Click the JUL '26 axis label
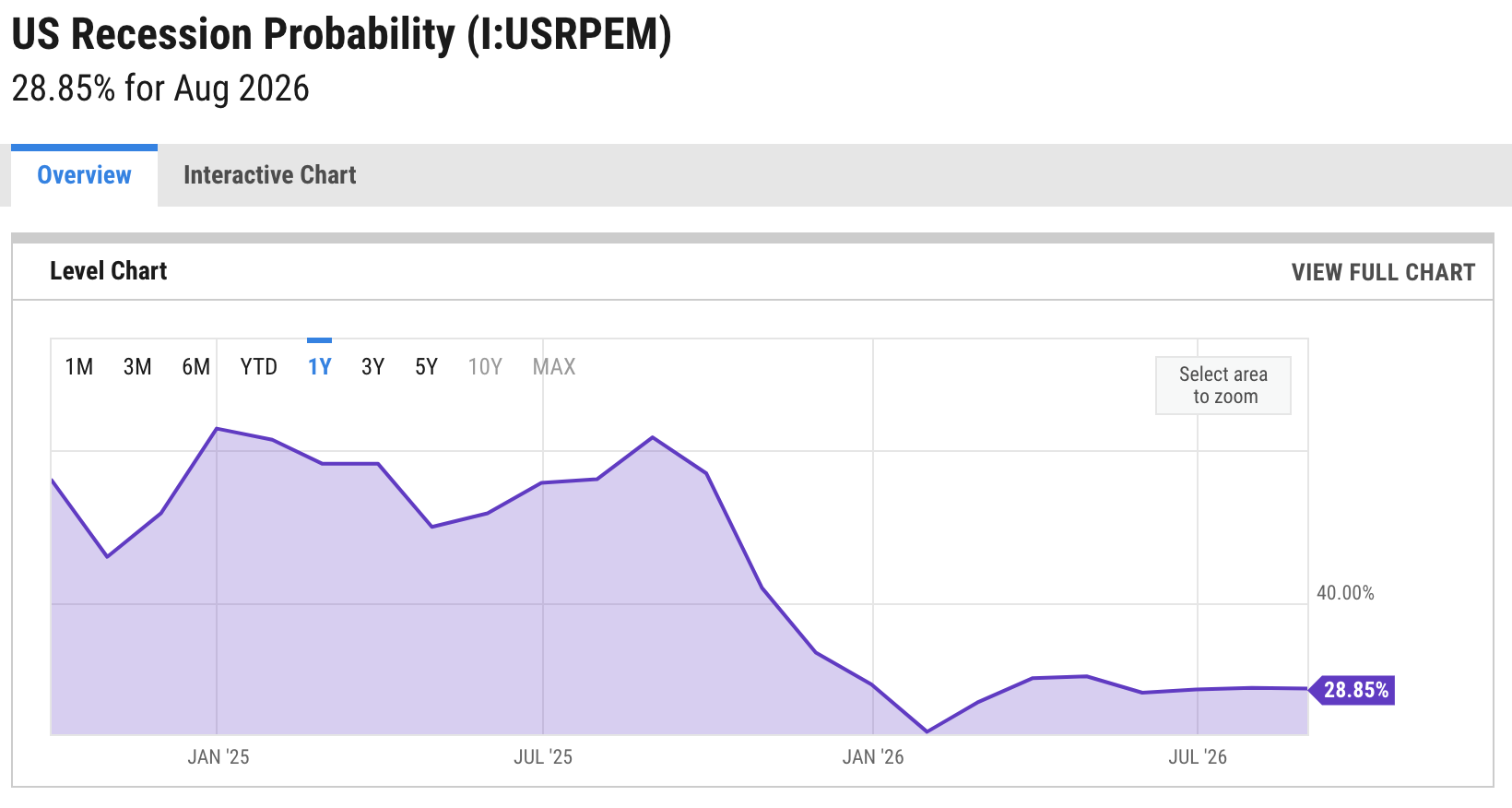Image resolution: width=1512 pixels, height=808 pixels. pyautogui.click(x=1198, y=757)
